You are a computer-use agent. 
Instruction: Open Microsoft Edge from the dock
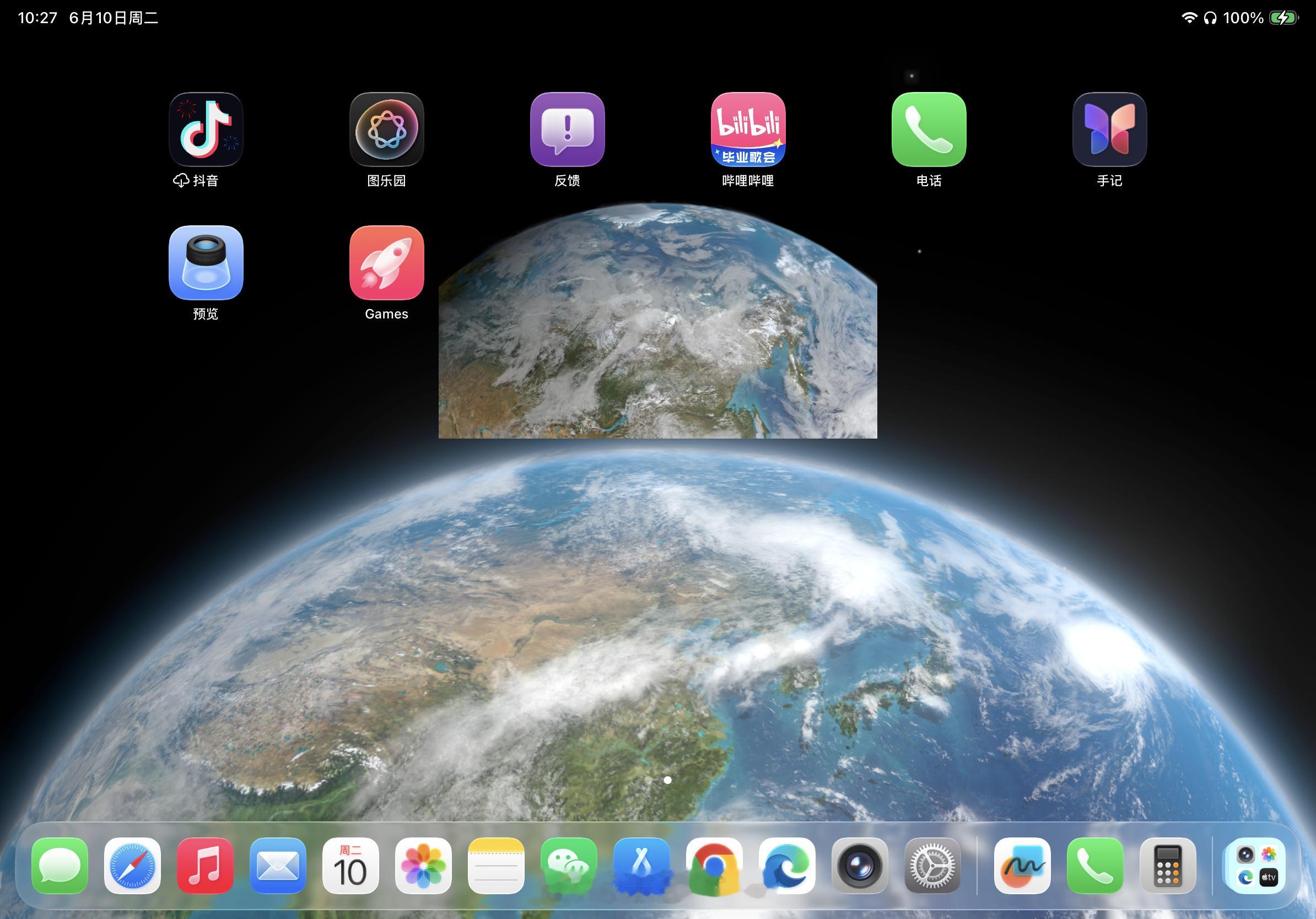(788, 866)
